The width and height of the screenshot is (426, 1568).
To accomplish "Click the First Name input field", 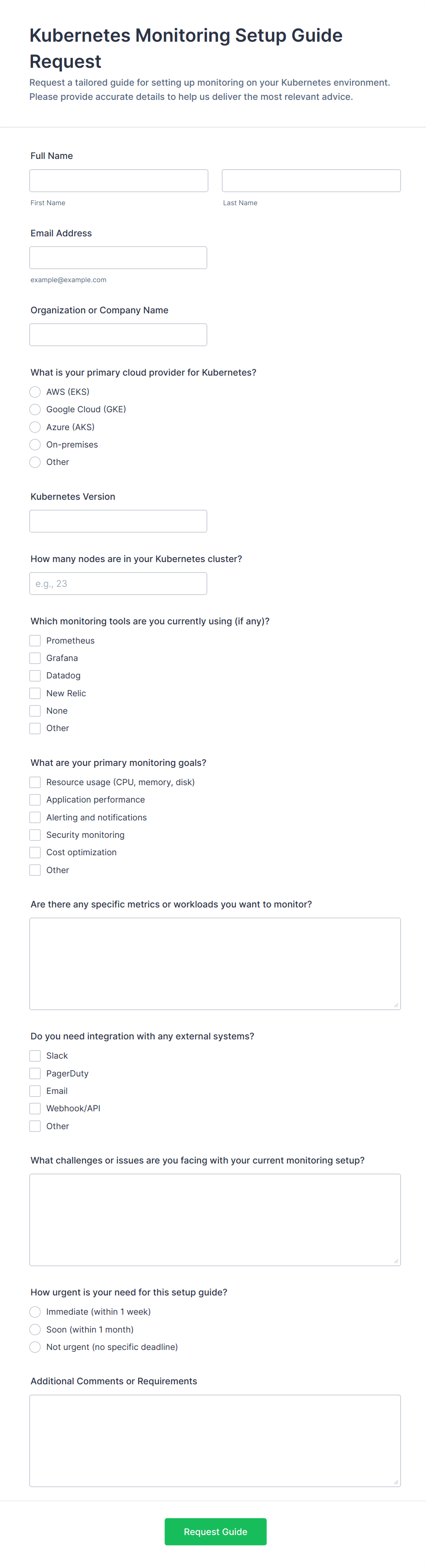I will [x=119, y=181].
